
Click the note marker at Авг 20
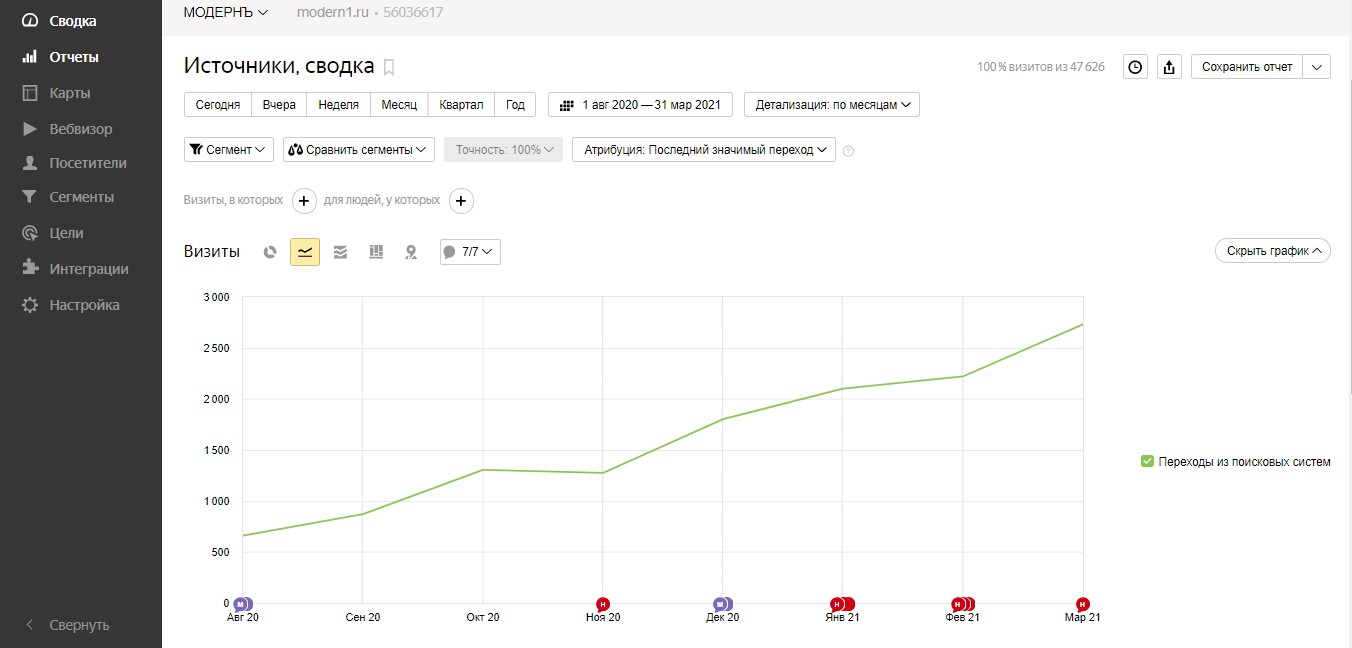pos(242,604)
